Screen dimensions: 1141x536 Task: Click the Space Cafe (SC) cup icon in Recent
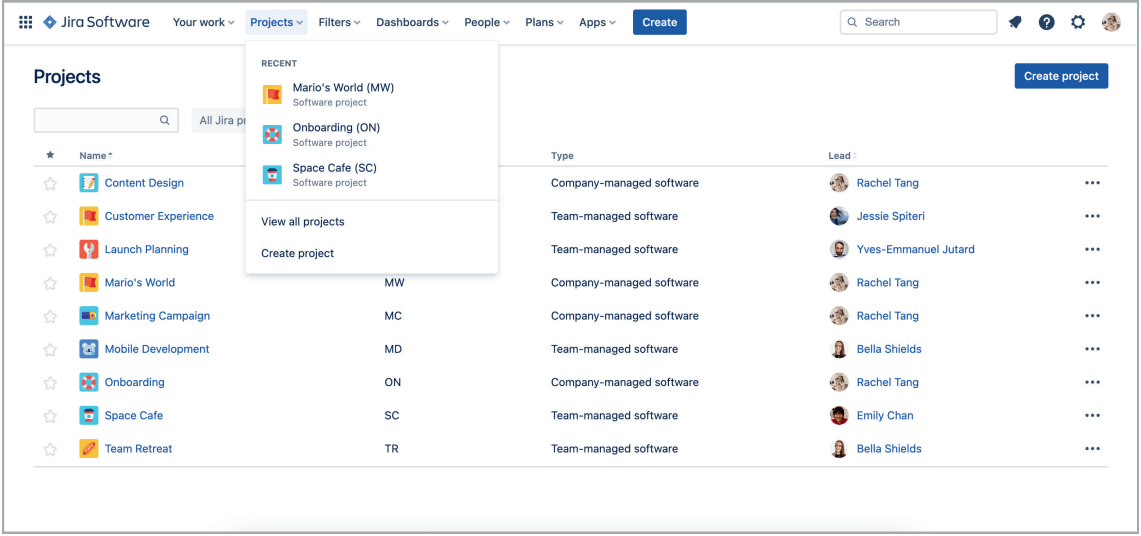pos(272,175)
